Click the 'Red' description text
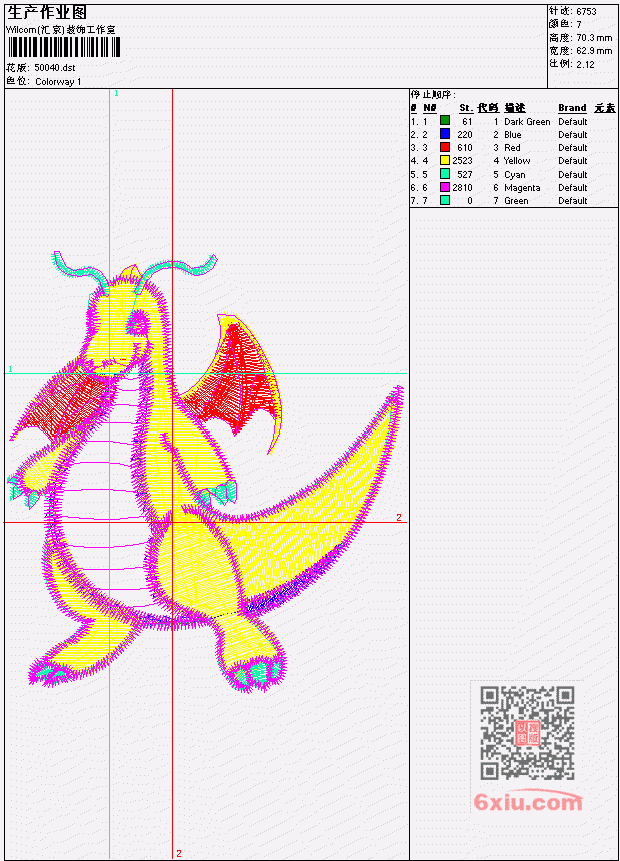The width and height of the screenshot is (620, 861). coord(512,148)
